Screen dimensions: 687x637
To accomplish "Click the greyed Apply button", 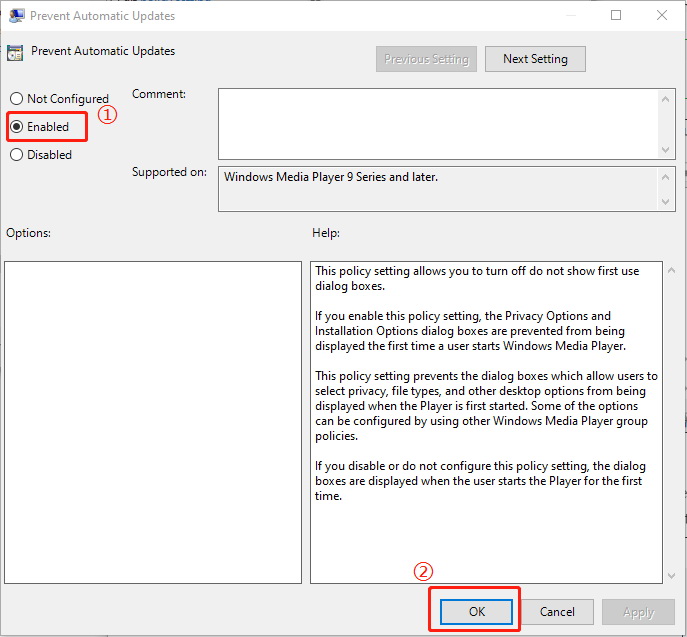I will (638, 612).
